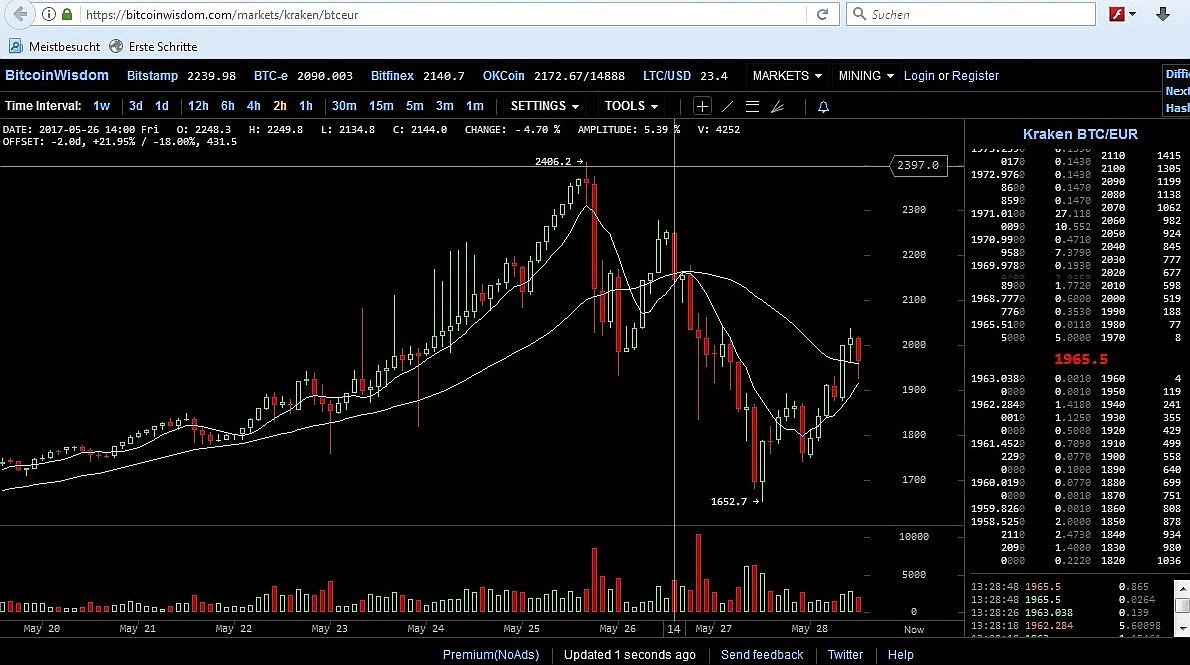1190x665 pixels.
Task: Click inside the Suchen search field
Action: click(x=970, y=14)
